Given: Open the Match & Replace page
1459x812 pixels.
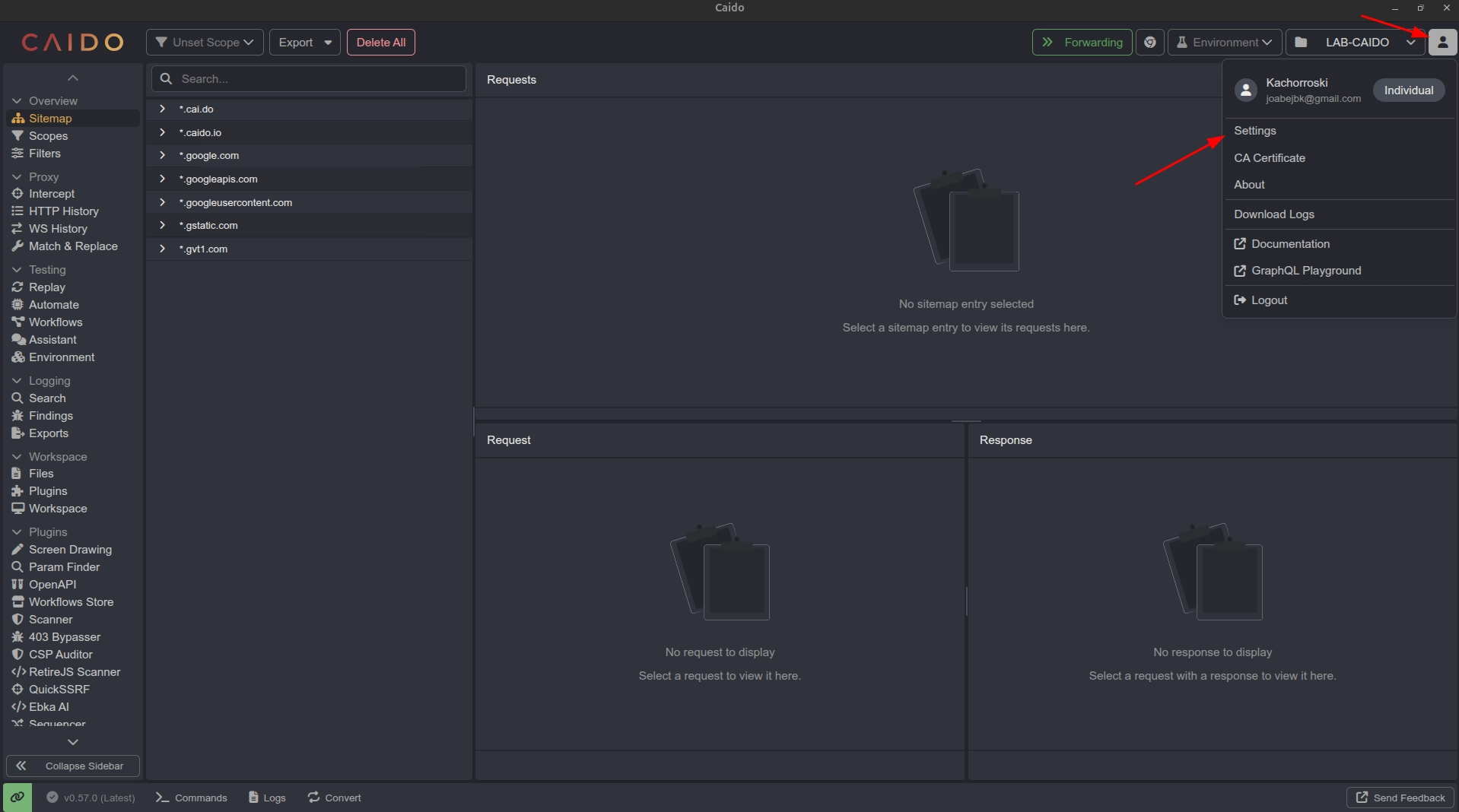Looking at the screenshot, I should click(73, 246).
